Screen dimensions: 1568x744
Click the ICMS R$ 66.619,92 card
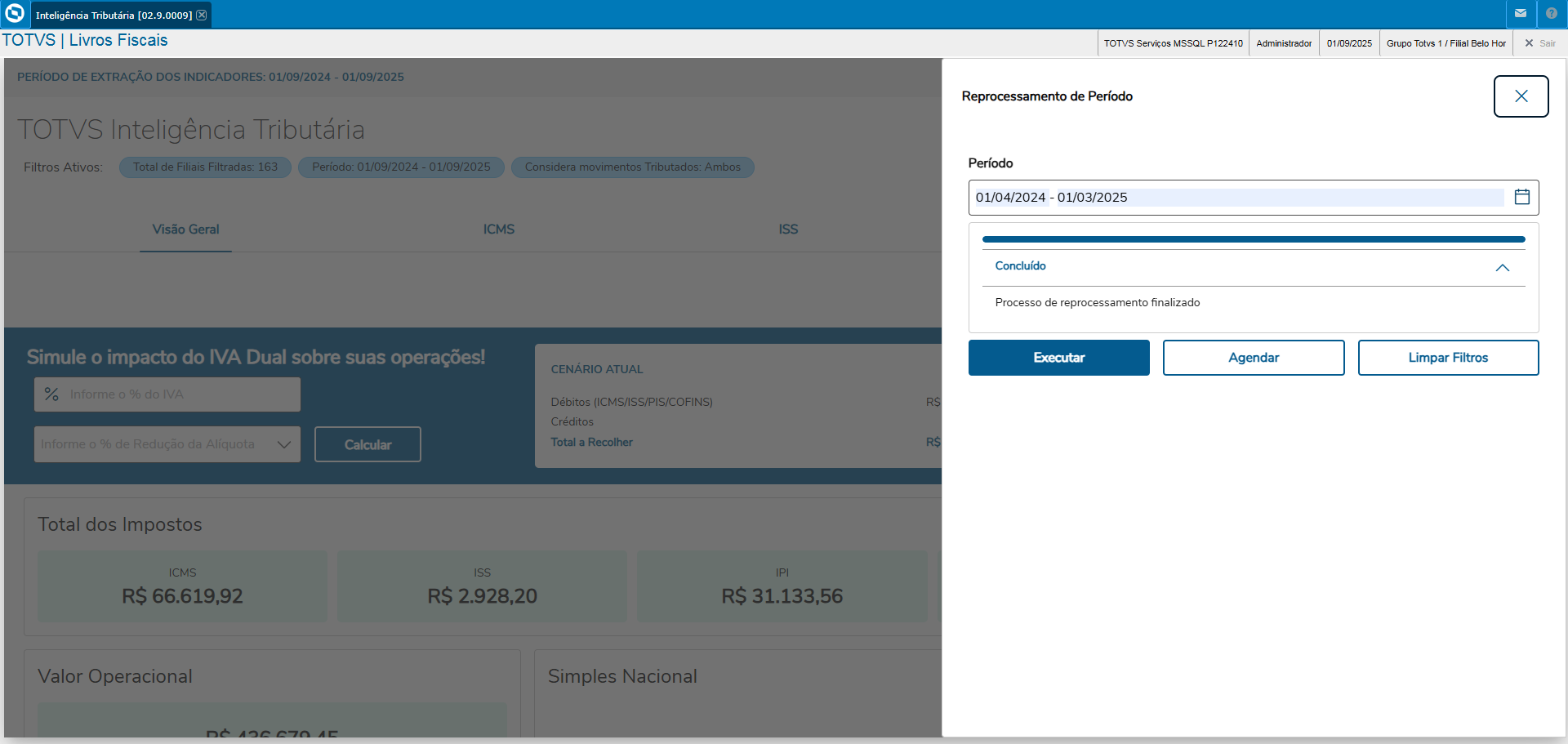pyautogui.click(x=182, y=586)
